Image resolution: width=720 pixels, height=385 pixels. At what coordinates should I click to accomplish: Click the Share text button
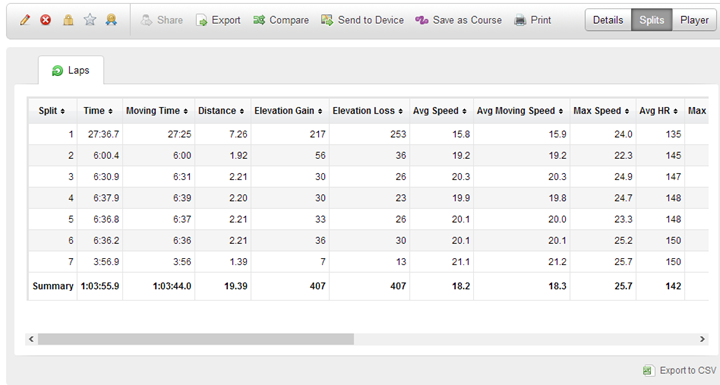tap(170, 20)
